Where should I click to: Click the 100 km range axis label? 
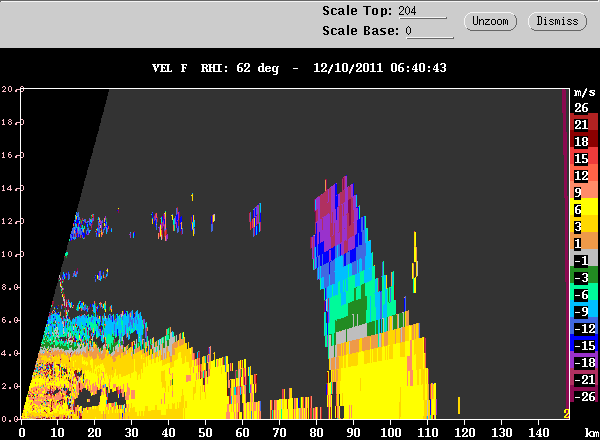pyautogui.click(x=390, y=432)
